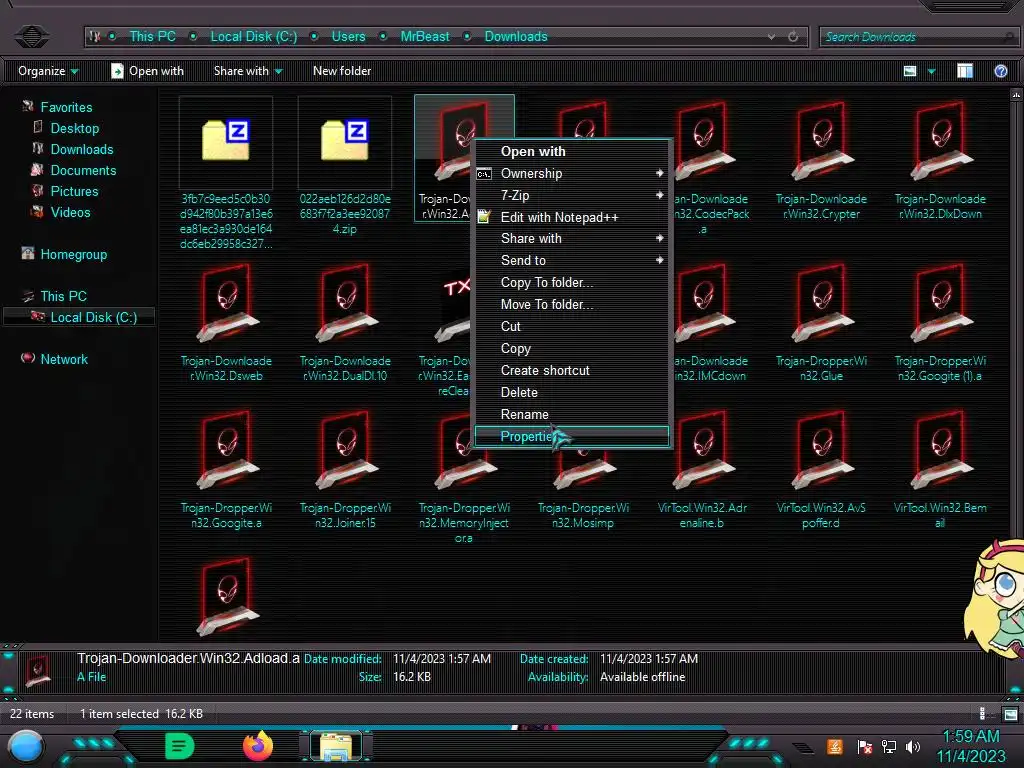Image resolution: width=1024 pixels, height=768 pixels.
Task: Click File Explorer taskbar icon
Action: pos(336,746)
